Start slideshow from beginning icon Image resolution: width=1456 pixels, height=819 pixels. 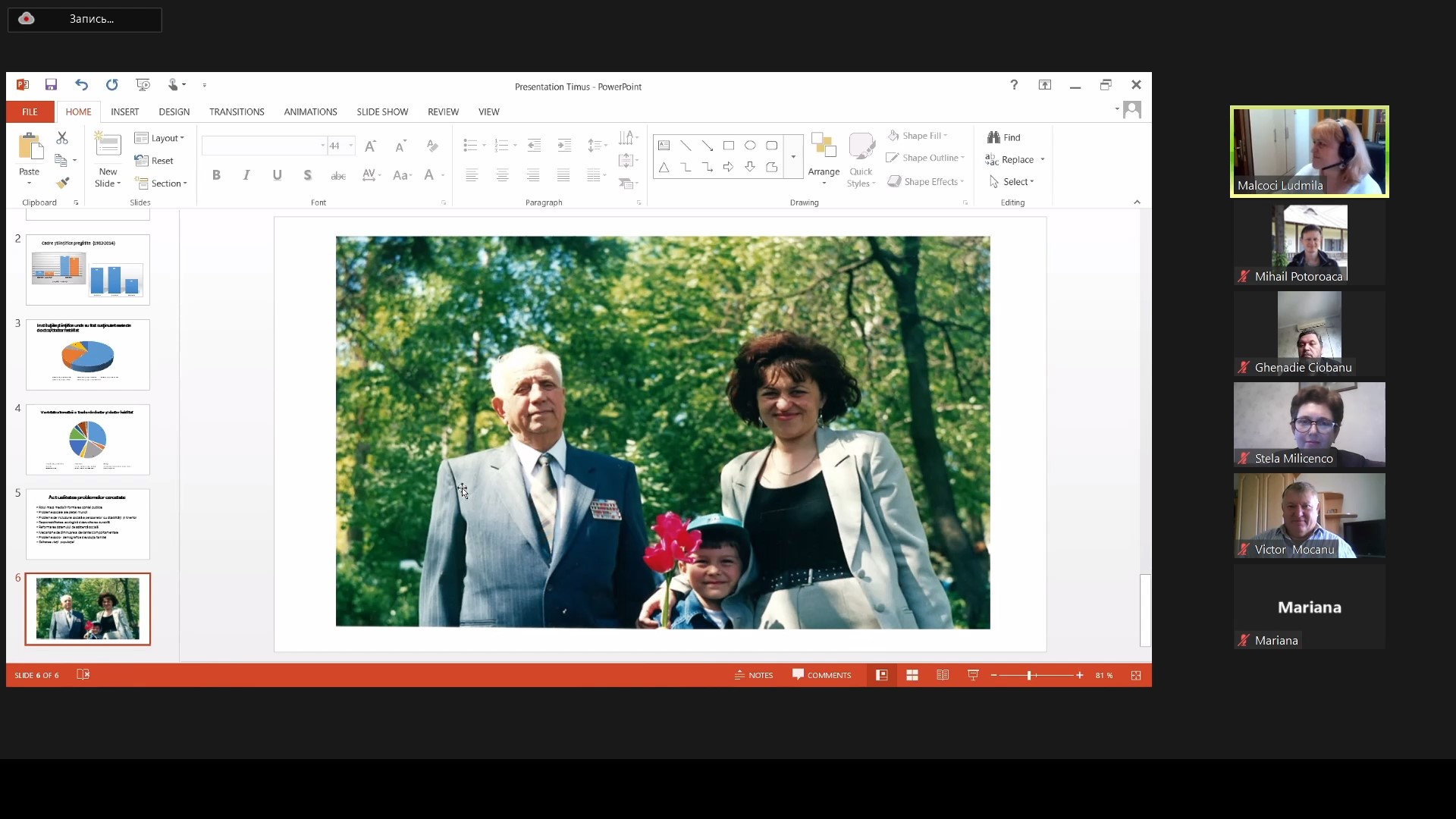click(143, 85)
